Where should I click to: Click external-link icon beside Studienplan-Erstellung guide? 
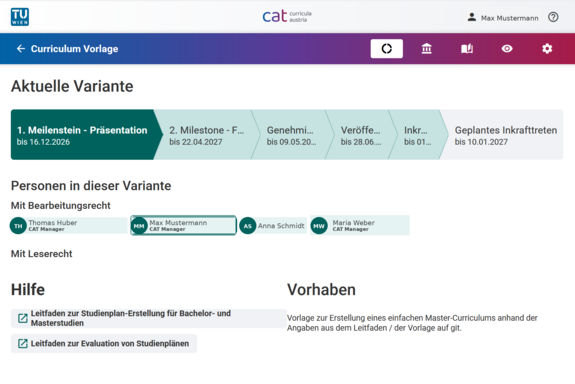(23, 318)
